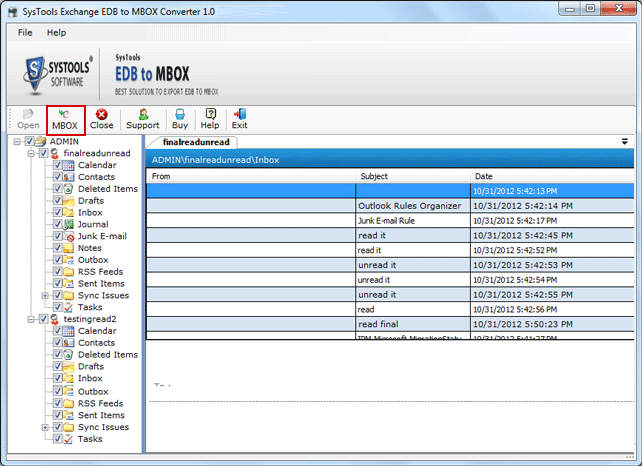Viewport: 642px width, 466px height.
Task: Sort by the Subject column header
Action: pyautogui.click(x=413, y=176)
